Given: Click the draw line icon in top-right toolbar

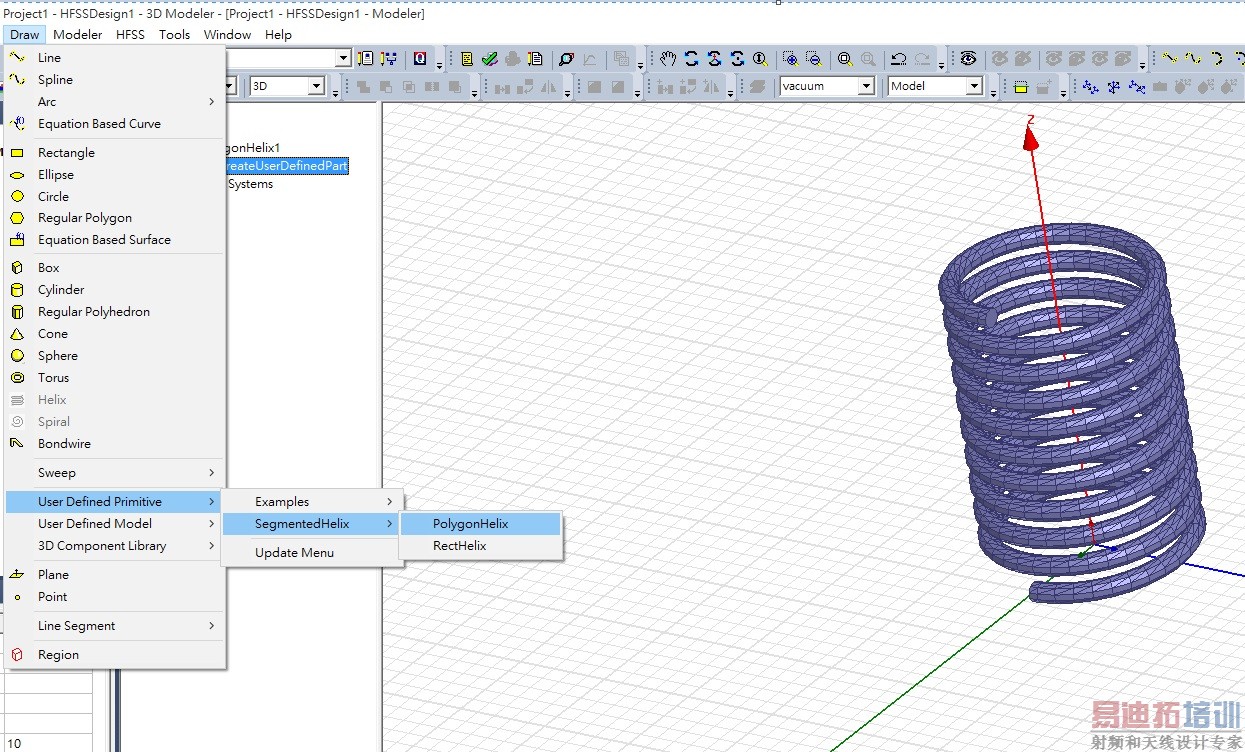Looking at the screenshot, I should (x=1169, y=59).
